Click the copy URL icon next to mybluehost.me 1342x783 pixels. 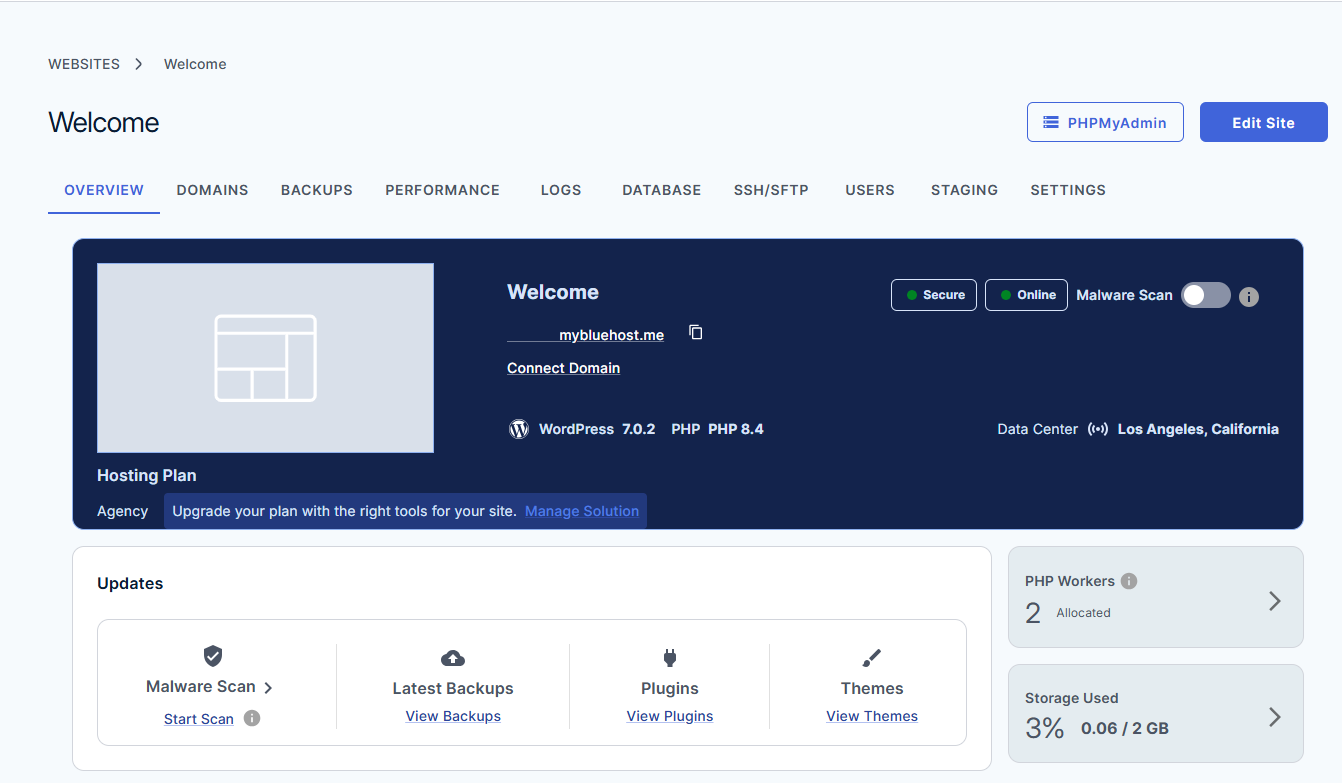(696, 333)
